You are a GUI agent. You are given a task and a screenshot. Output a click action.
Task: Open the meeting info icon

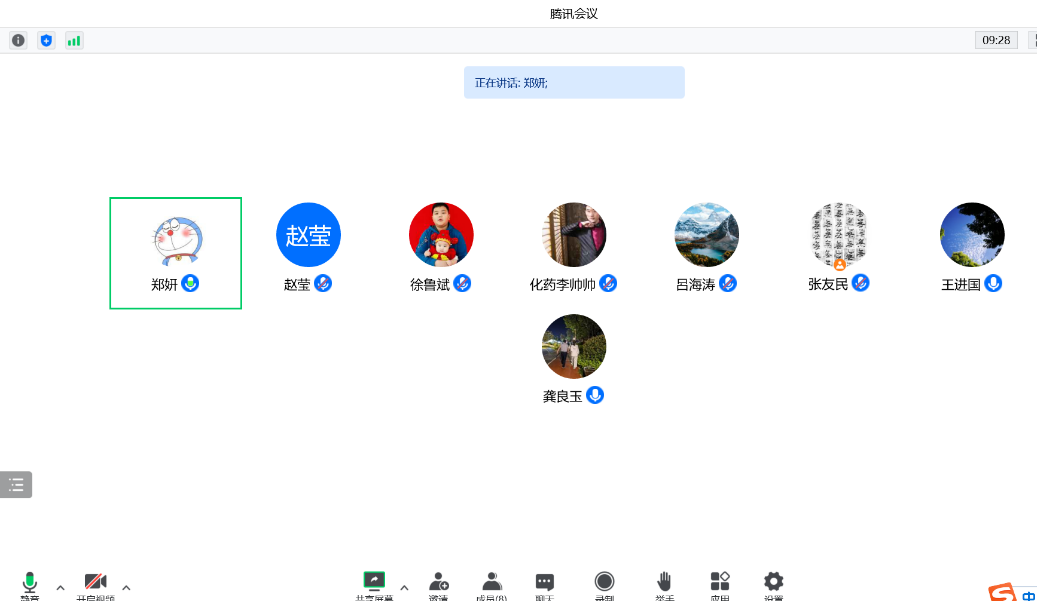coord(18,40)
